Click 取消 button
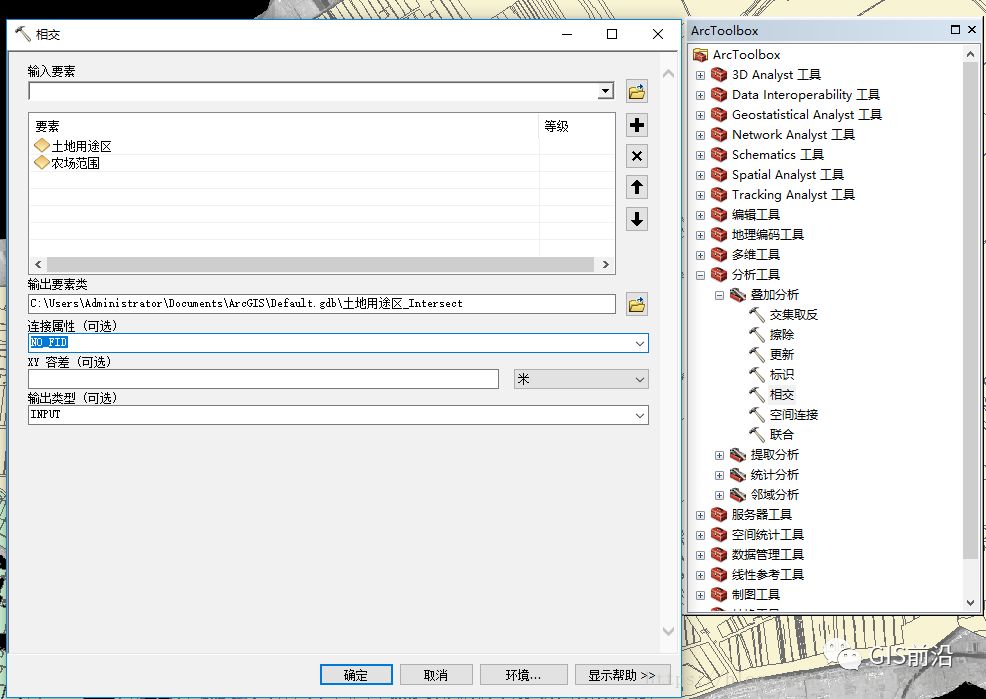 click(436, 675)
